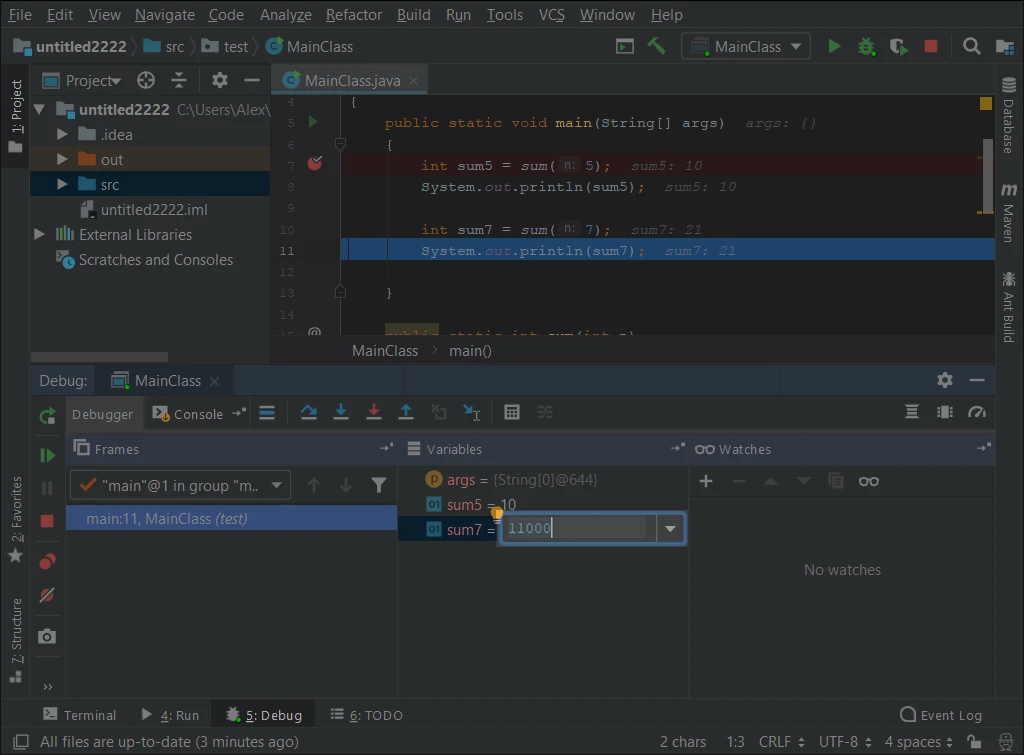The image size is (1024, 755).
Task: Toggle the Maven tool window side tab
Action: point(1008,213)
